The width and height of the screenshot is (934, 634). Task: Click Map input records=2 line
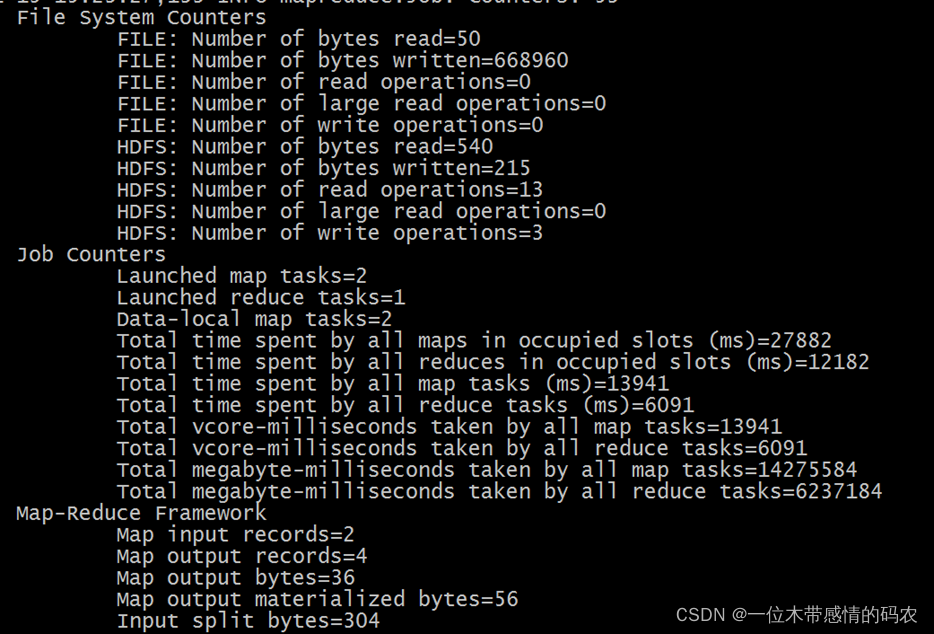click(235, 534)
